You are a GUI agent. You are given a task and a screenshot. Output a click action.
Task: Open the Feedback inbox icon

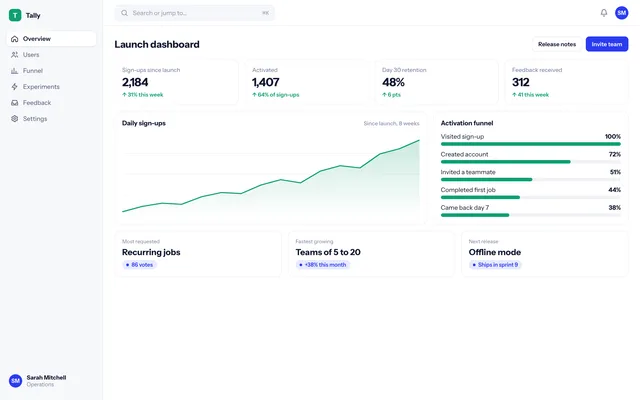(15, 103)
